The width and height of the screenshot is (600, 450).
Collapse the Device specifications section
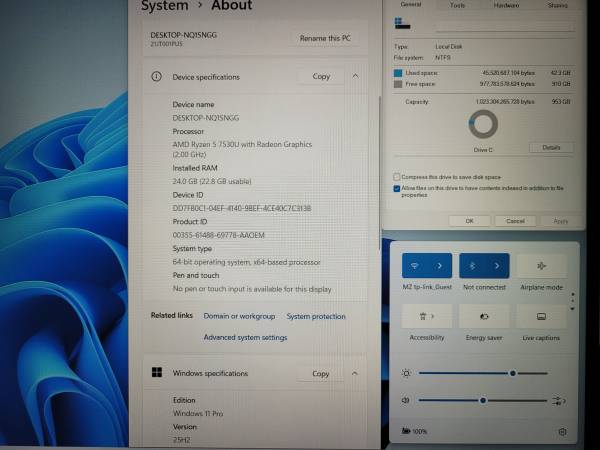pyautogui.click(x=355, y=76)
